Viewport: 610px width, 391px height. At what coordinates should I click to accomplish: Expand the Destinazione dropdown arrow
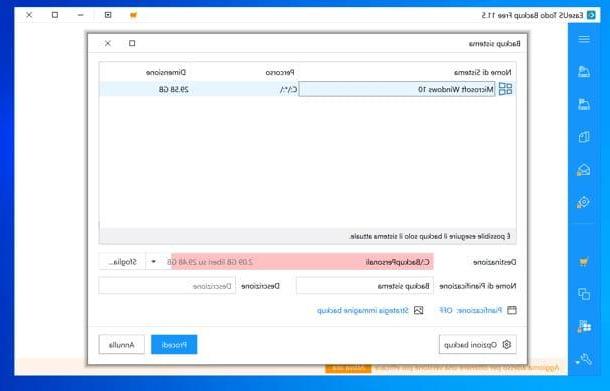coord(154,262)
